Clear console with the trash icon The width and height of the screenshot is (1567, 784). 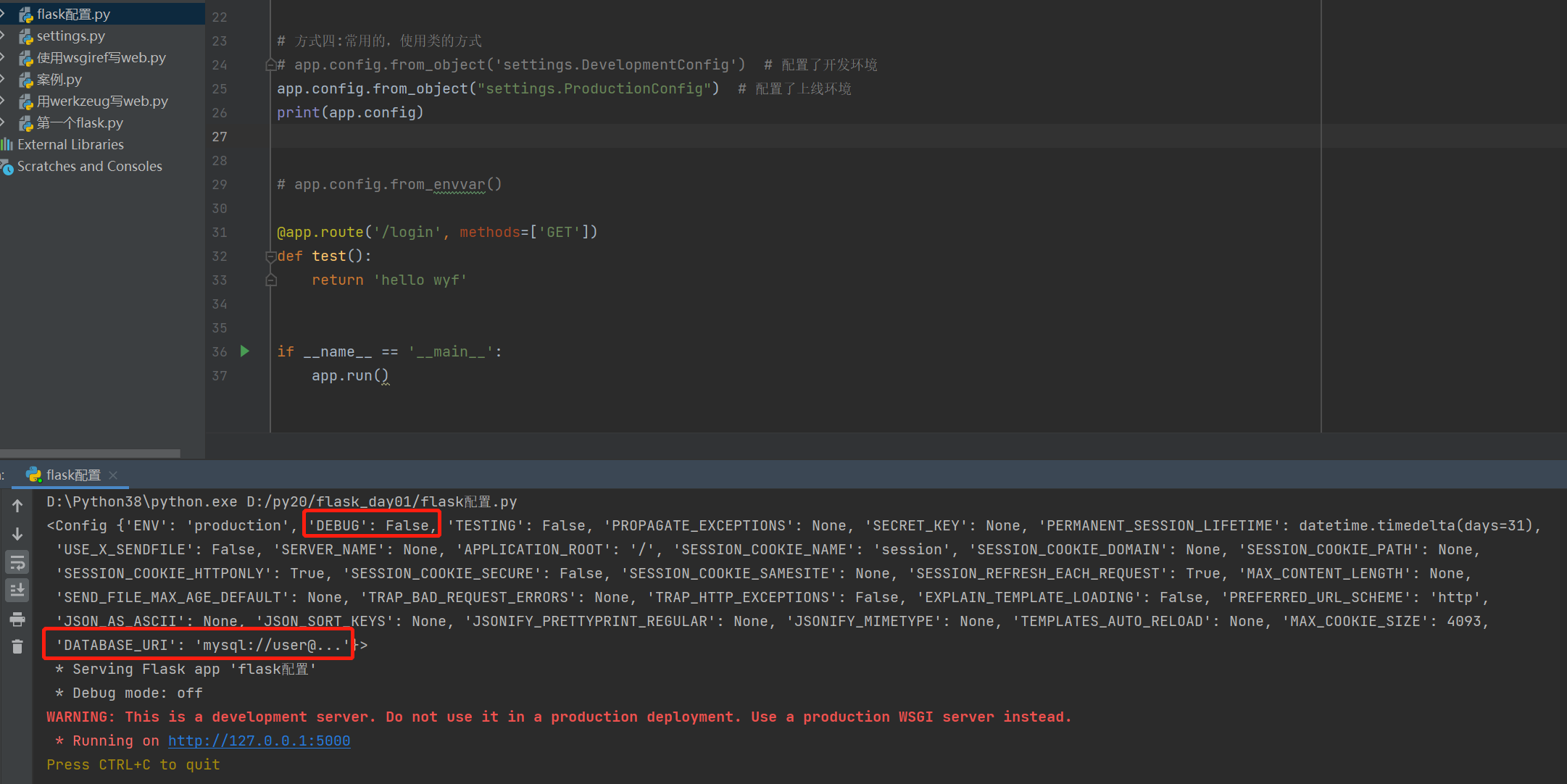coord(17,647)
